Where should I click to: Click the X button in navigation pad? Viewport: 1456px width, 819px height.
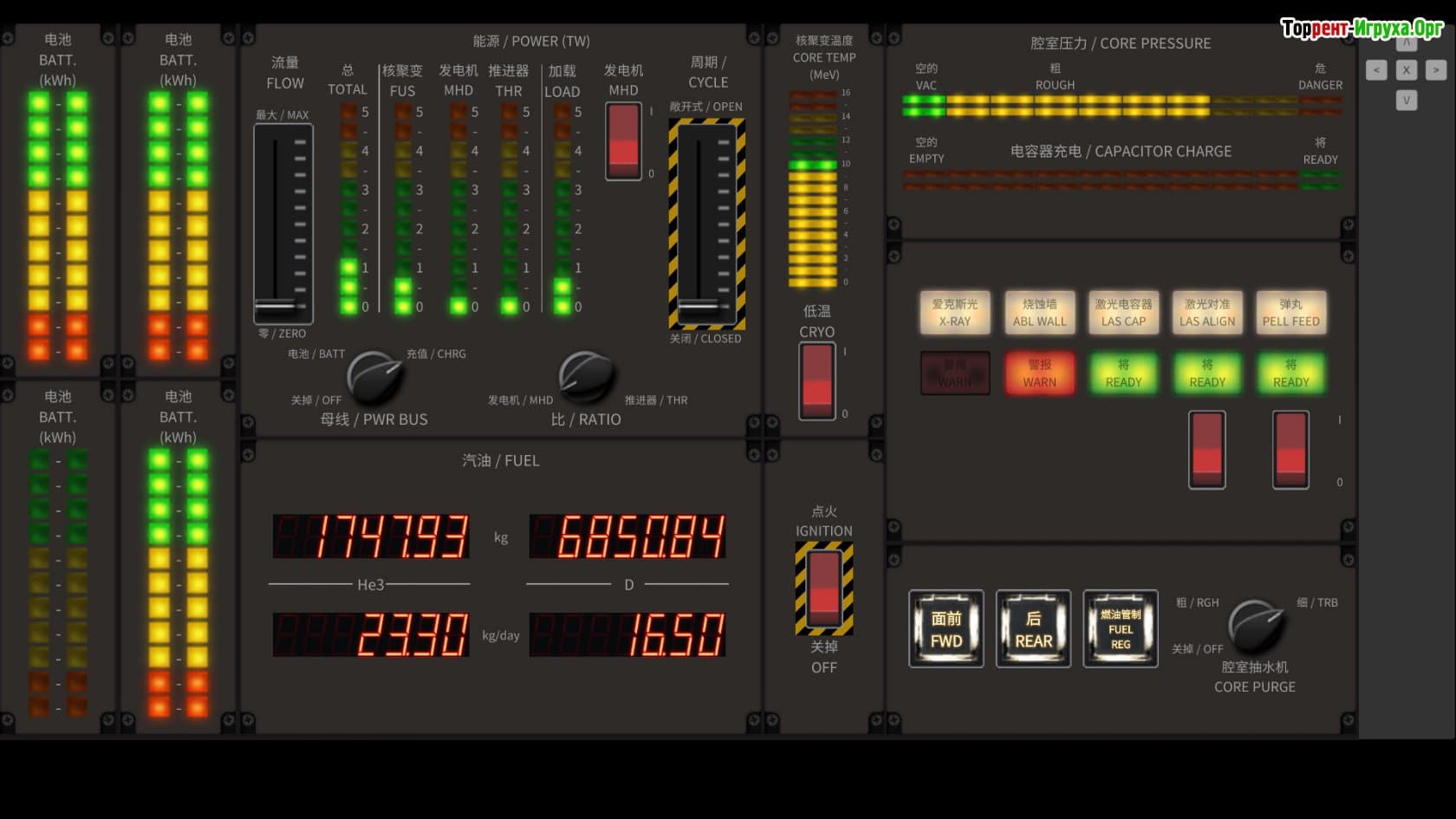click(x=1406, y=70)
